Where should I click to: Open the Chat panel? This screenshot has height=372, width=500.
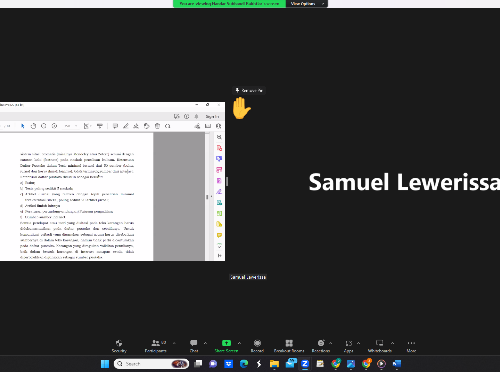(194, 346)
